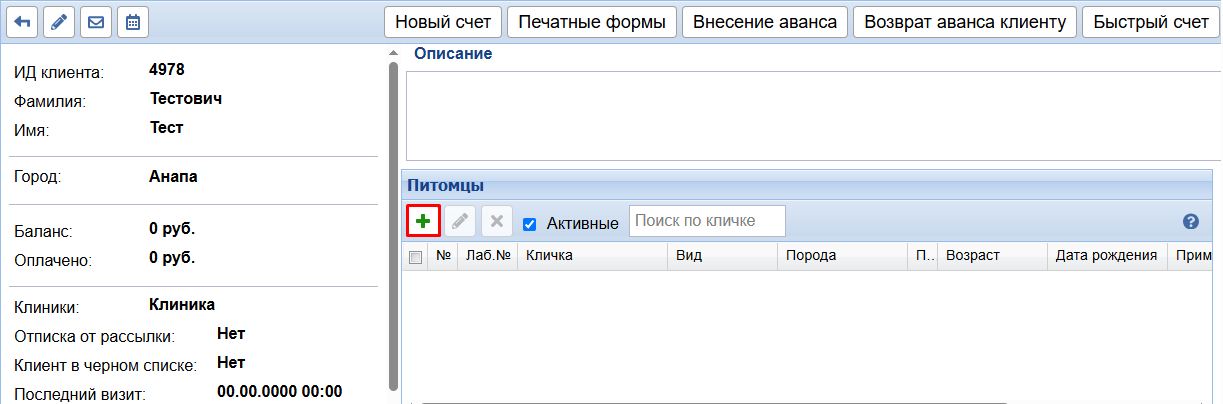The image size is (1223, 404).
Task: Click the Новый счет button
Action: pyautogui.click(x=443, y=22)
